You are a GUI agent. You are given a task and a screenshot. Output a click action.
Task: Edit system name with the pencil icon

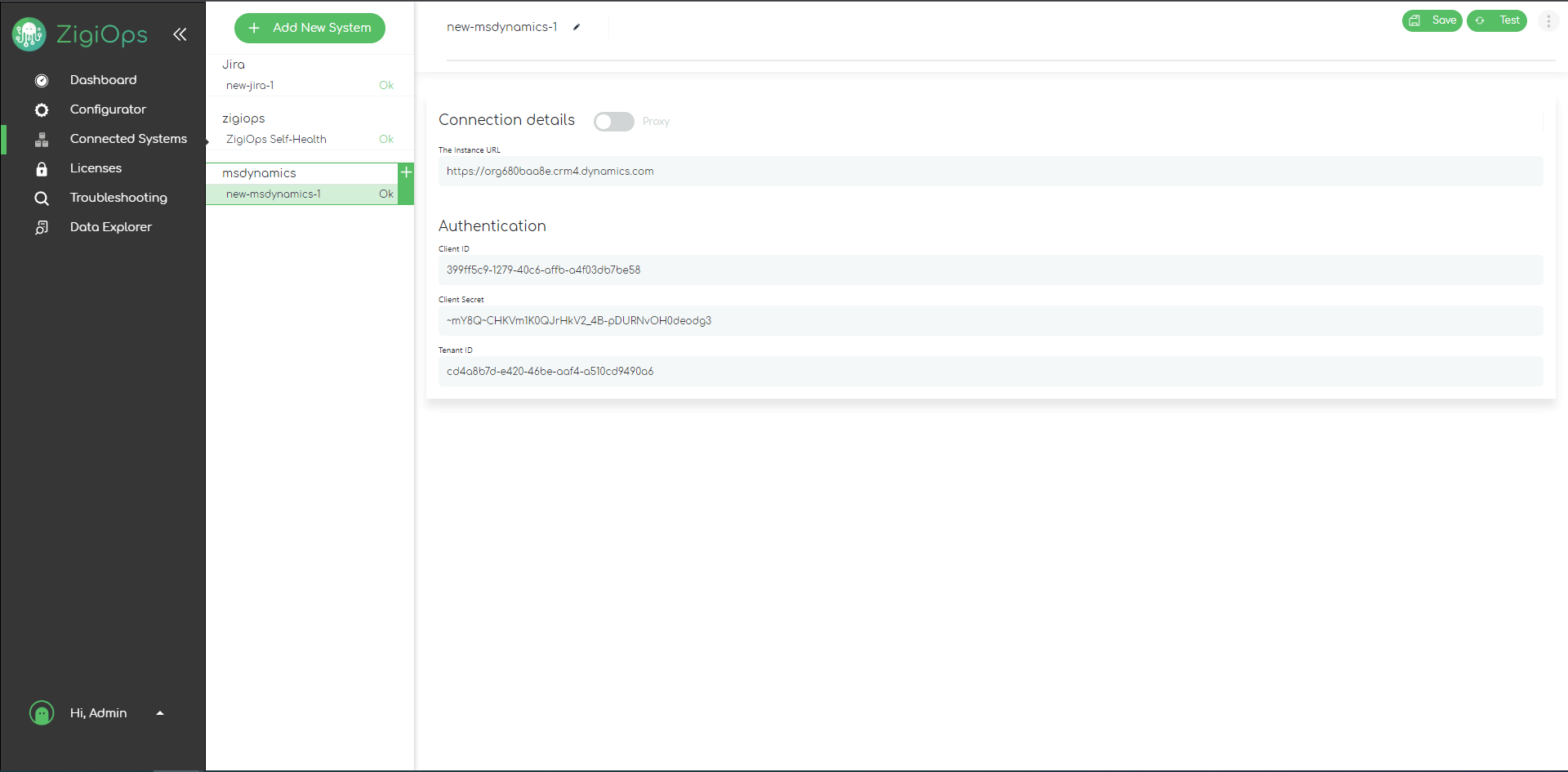[x=577, y=27]
